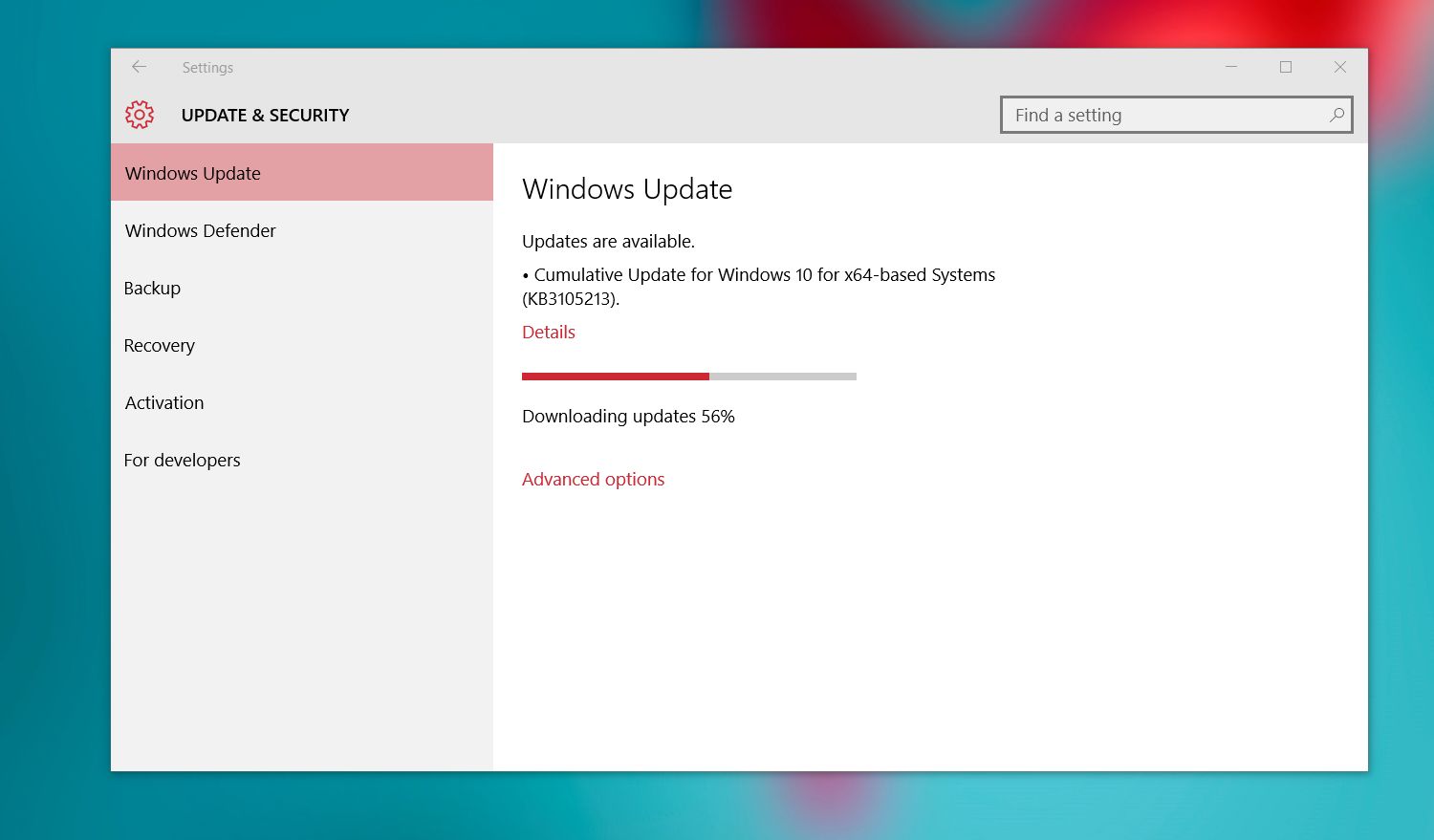Click the Update & Security gear icon

pos(140,115)
